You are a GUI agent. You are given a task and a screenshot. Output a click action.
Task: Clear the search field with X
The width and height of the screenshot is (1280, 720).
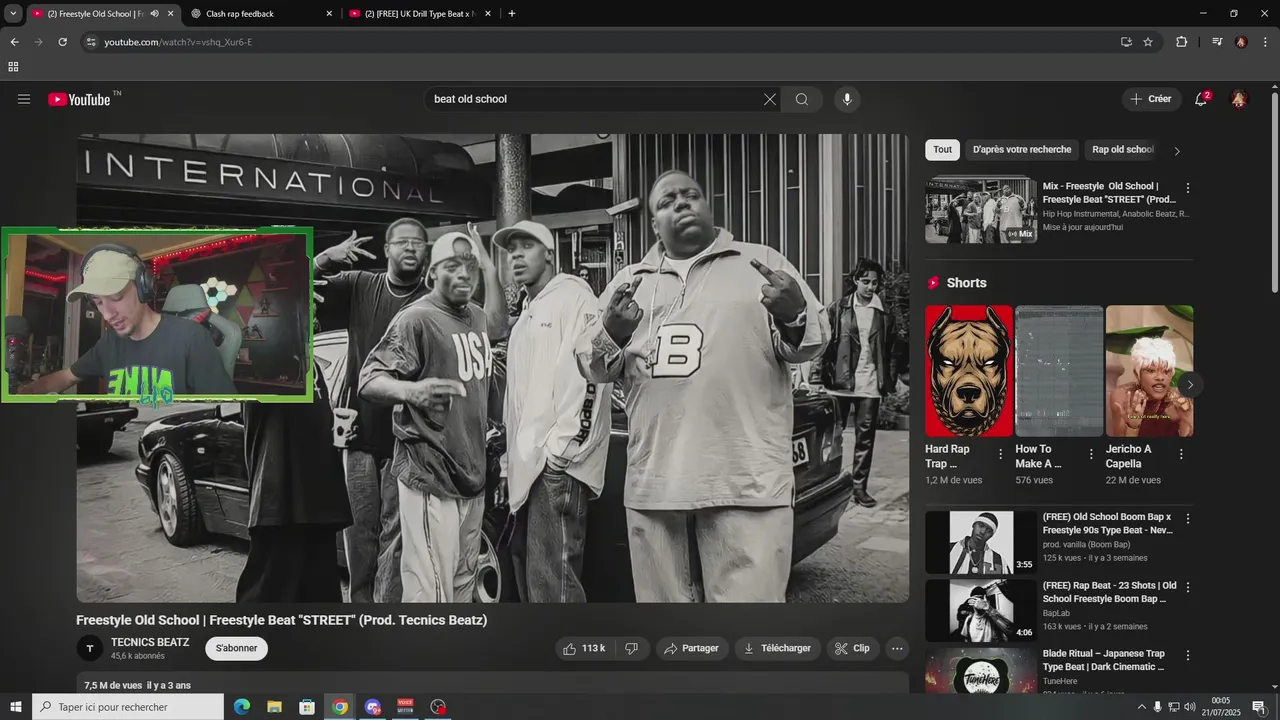(770, 99)
